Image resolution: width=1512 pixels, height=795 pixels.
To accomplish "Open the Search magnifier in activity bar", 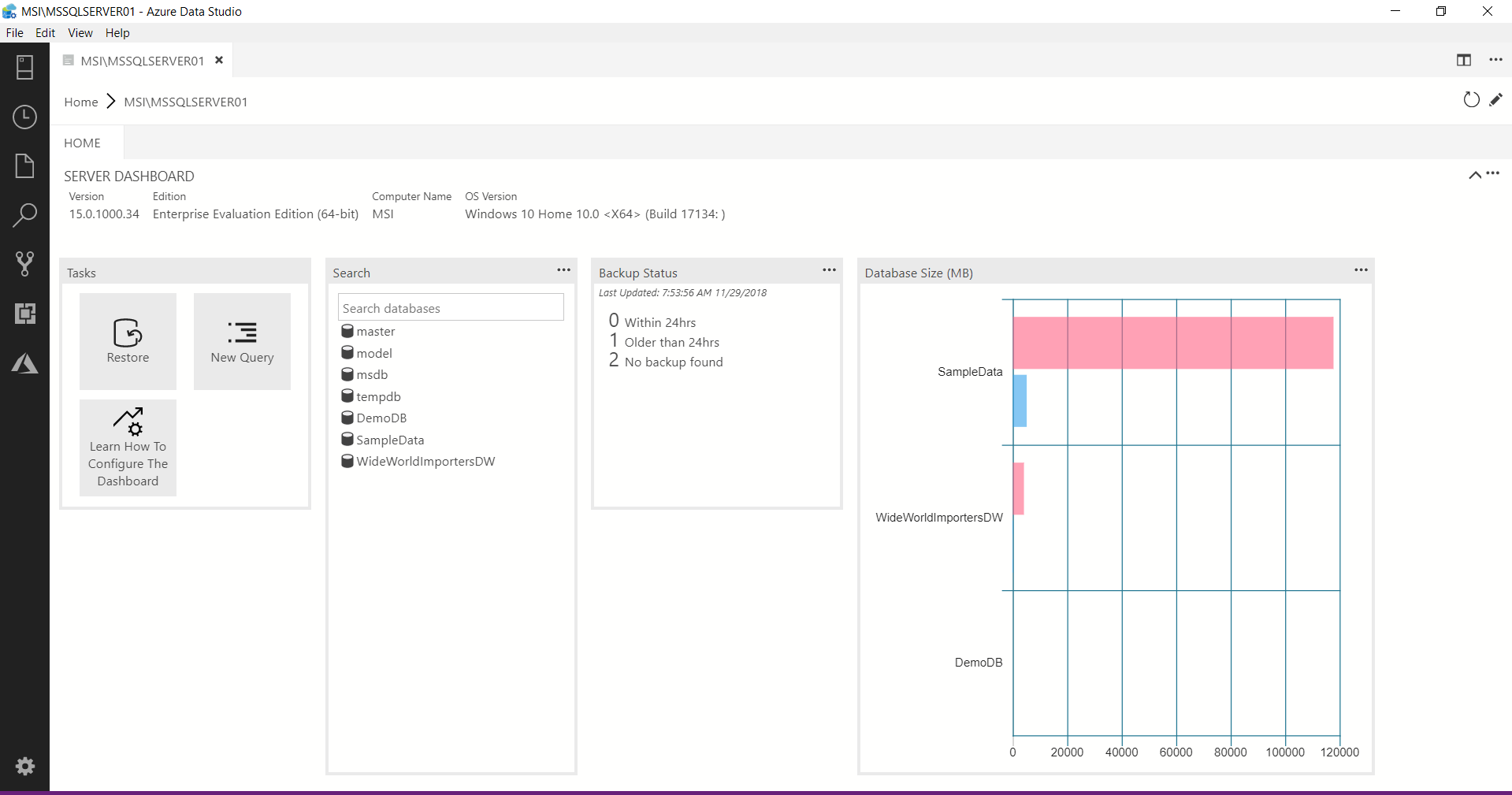I will [x=24, y=215].
